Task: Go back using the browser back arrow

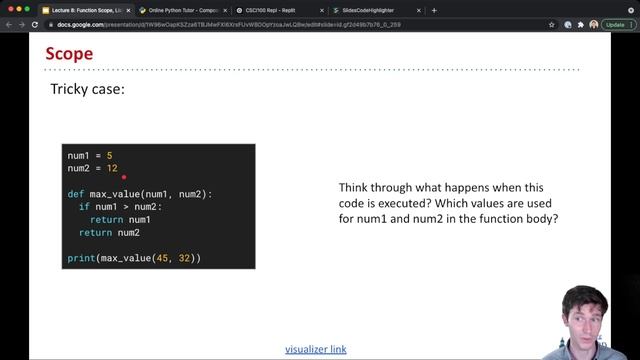Action: click(9, 25)
